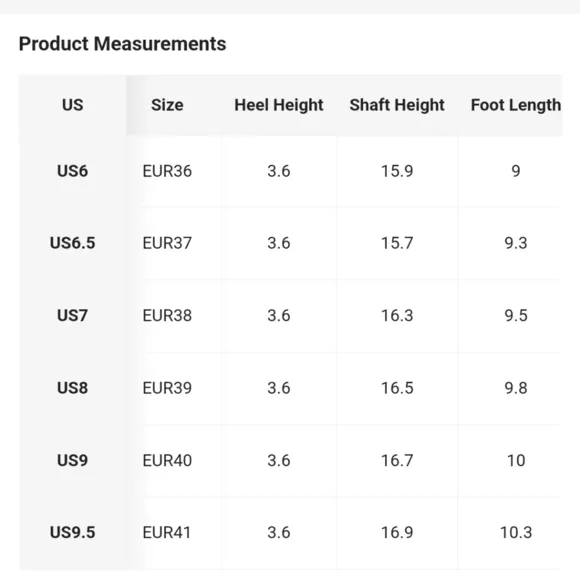580x580 pixels.
Task: Click the Size column header
Action: pos(167,105)
